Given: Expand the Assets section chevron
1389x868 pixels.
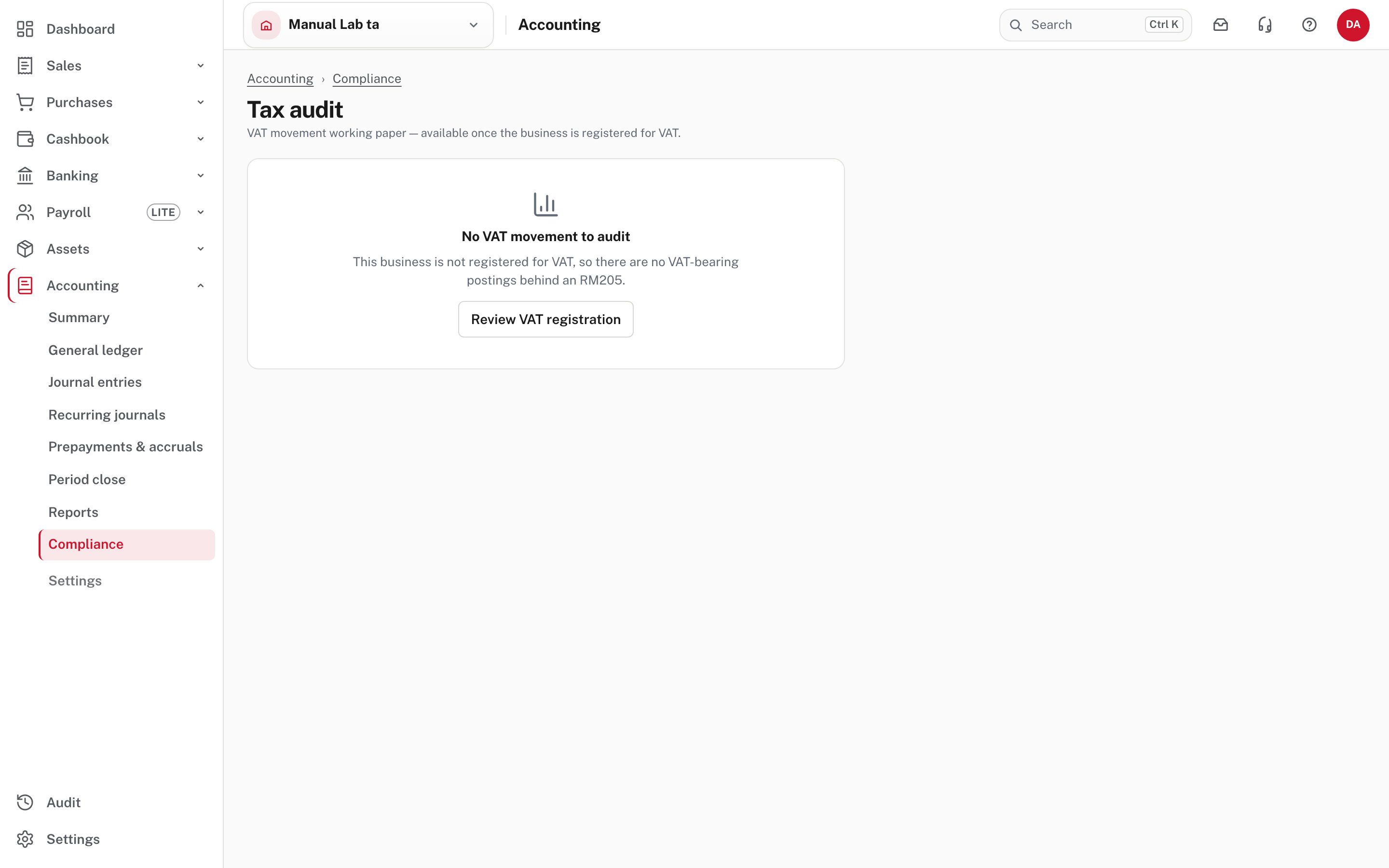Looking at the screenshot, I should 200,249.
